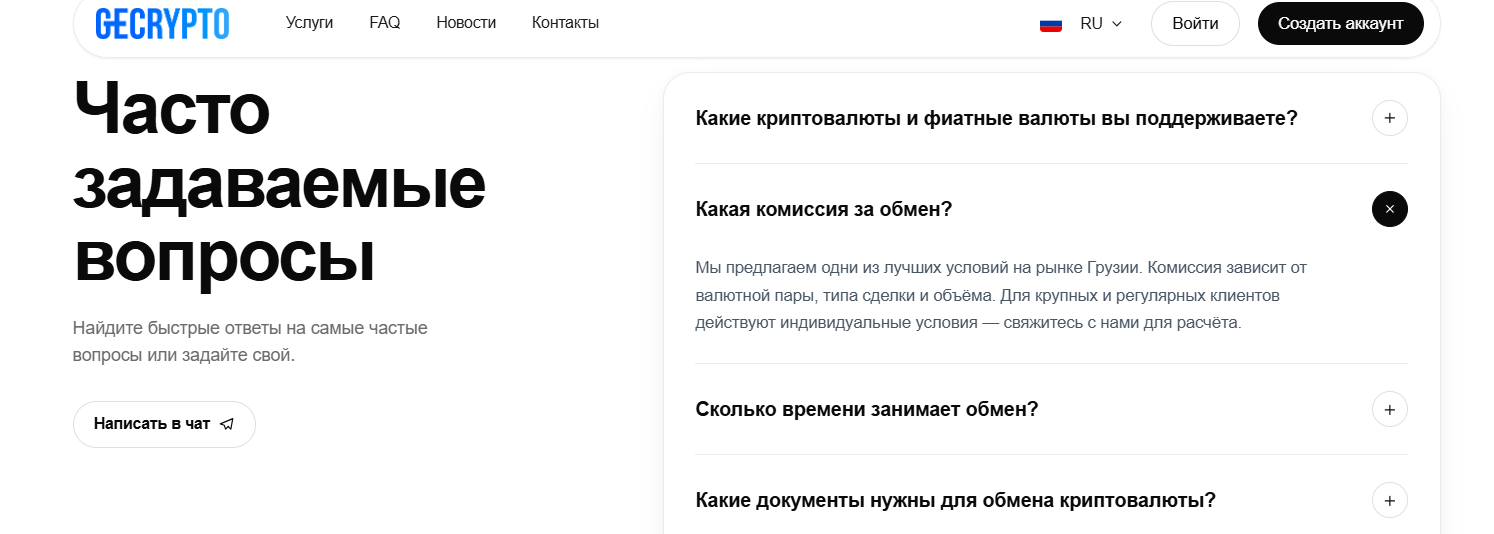The width and height of the screenshot is (1494, 534).
Task: Click the paper plane icon in chat button
Action: click(x=227, y=424)
